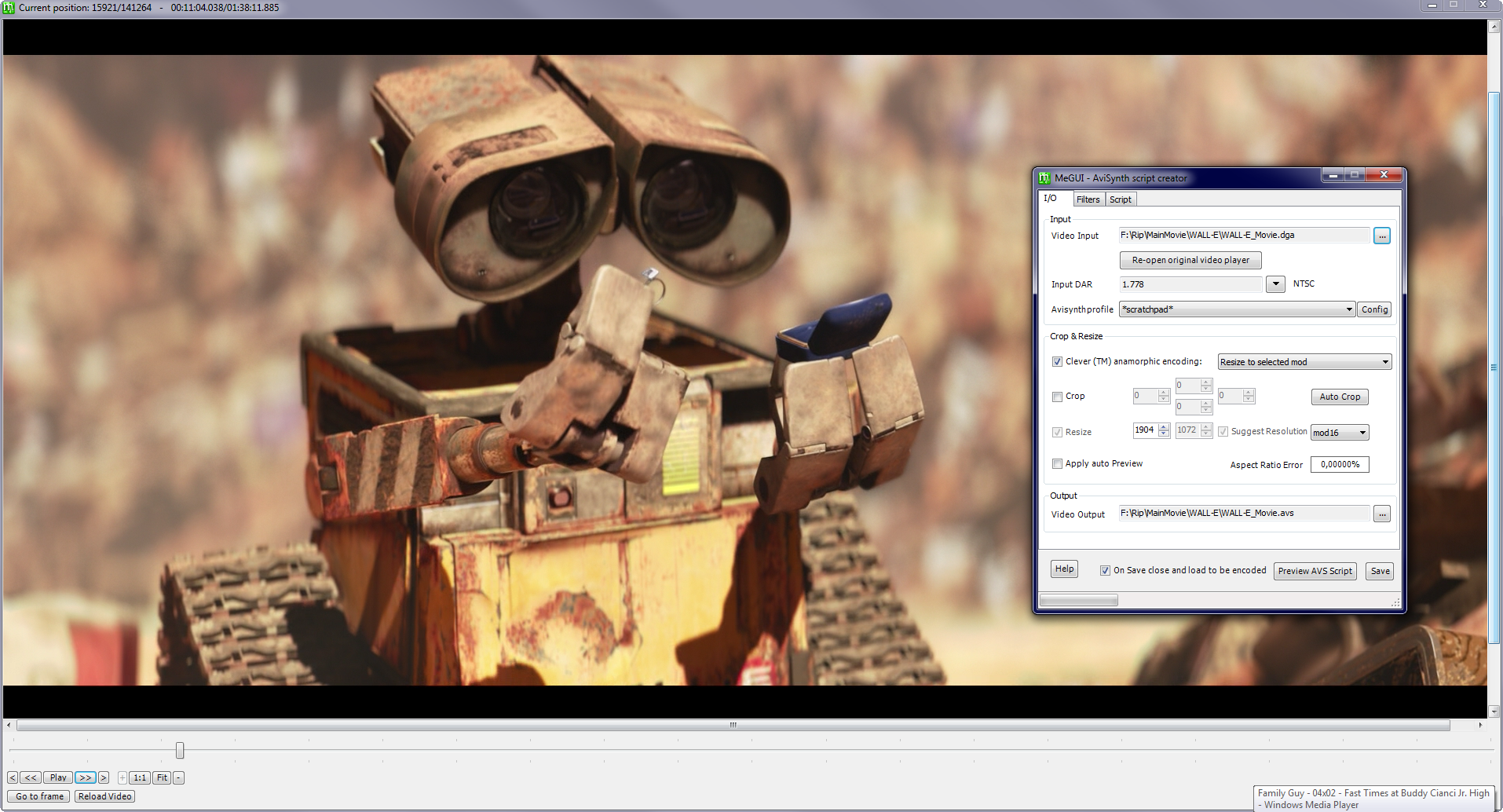Click the video position slider handle
The height and width of the screenshot is (812, 1503).
point(180,751)
